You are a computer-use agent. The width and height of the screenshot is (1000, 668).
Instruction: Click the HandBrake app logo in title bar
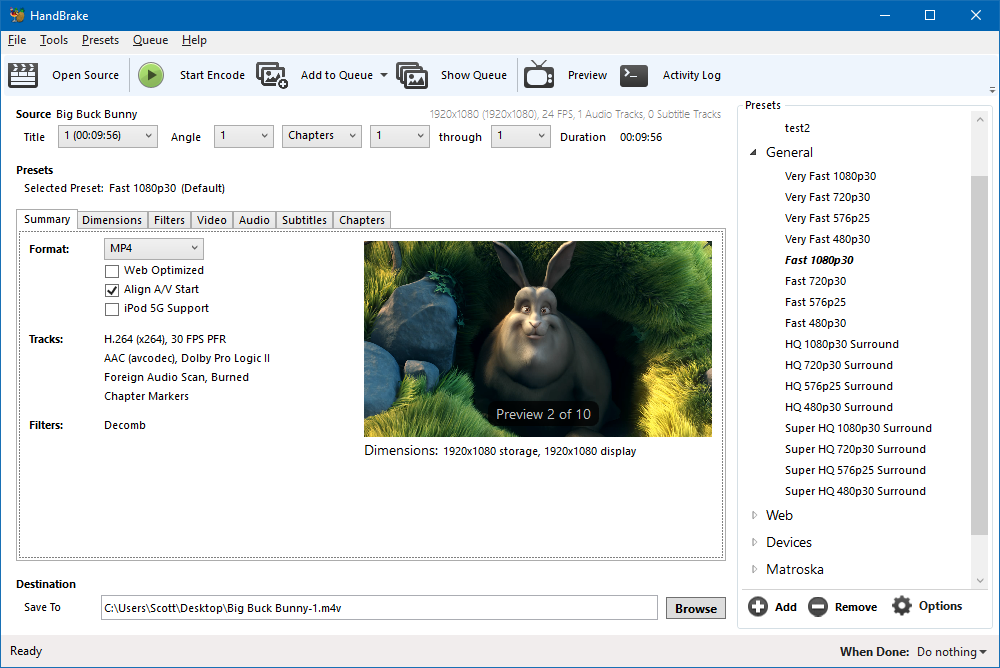(x=17, y=15)
